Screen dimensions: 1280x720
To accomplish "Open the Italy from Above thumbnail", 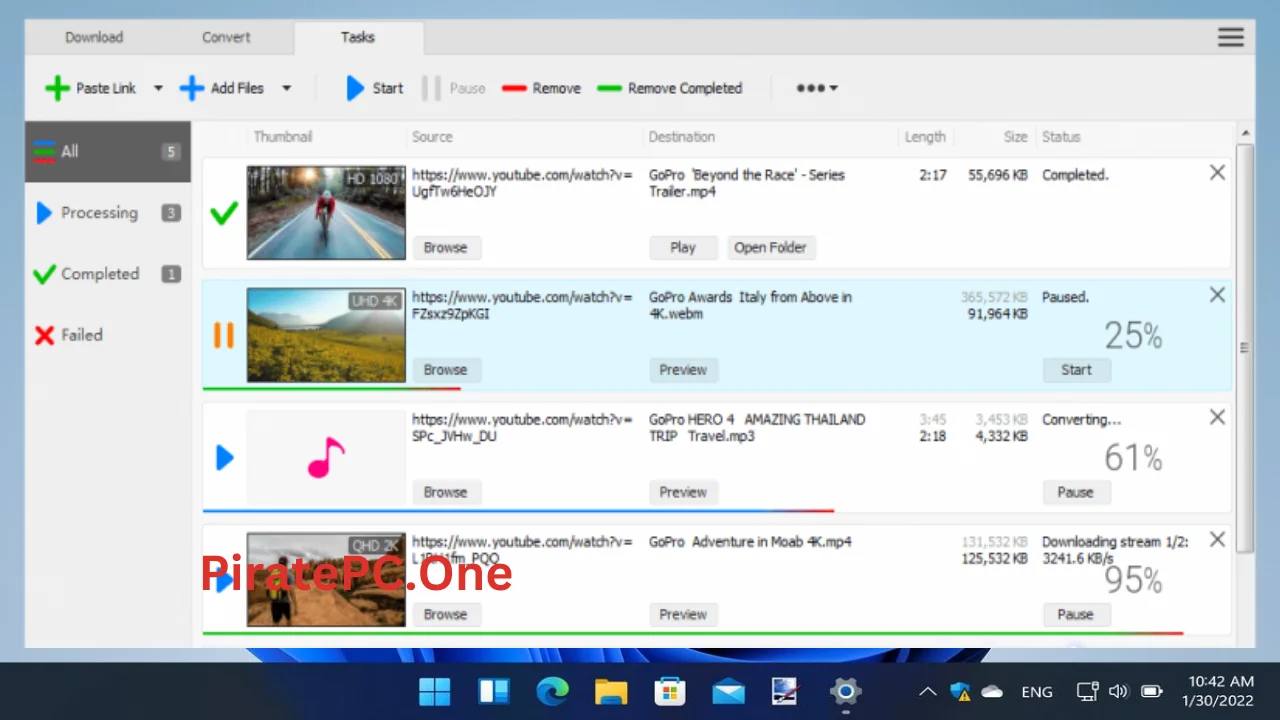I will (326, 335).
